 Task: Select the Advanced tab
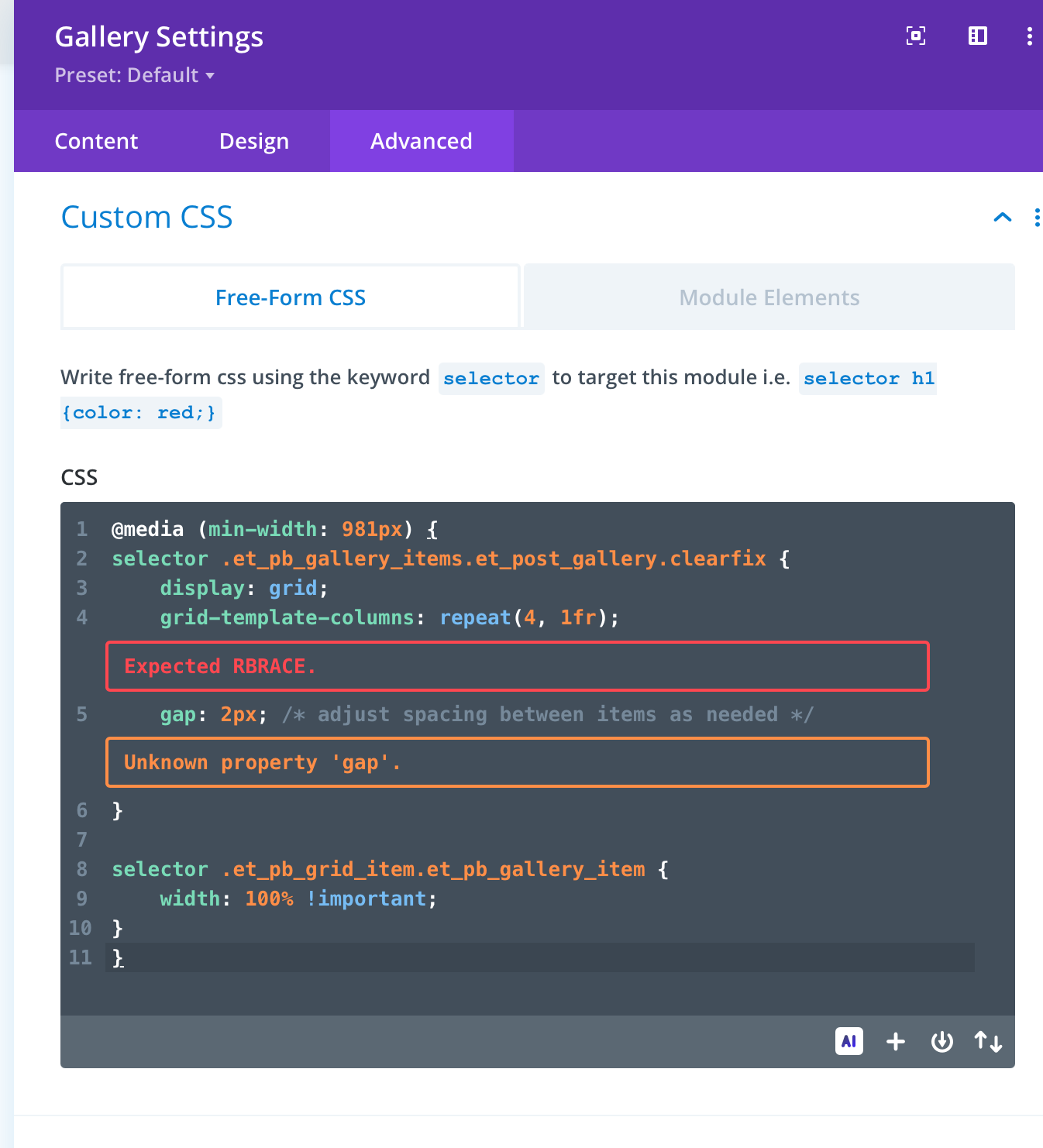(x=421, y=141)
